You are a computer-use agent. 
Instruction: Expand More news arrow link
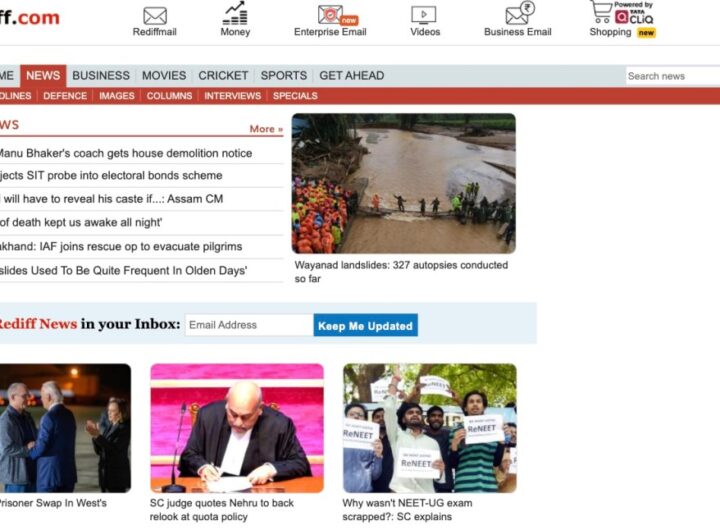click(266, 129)
